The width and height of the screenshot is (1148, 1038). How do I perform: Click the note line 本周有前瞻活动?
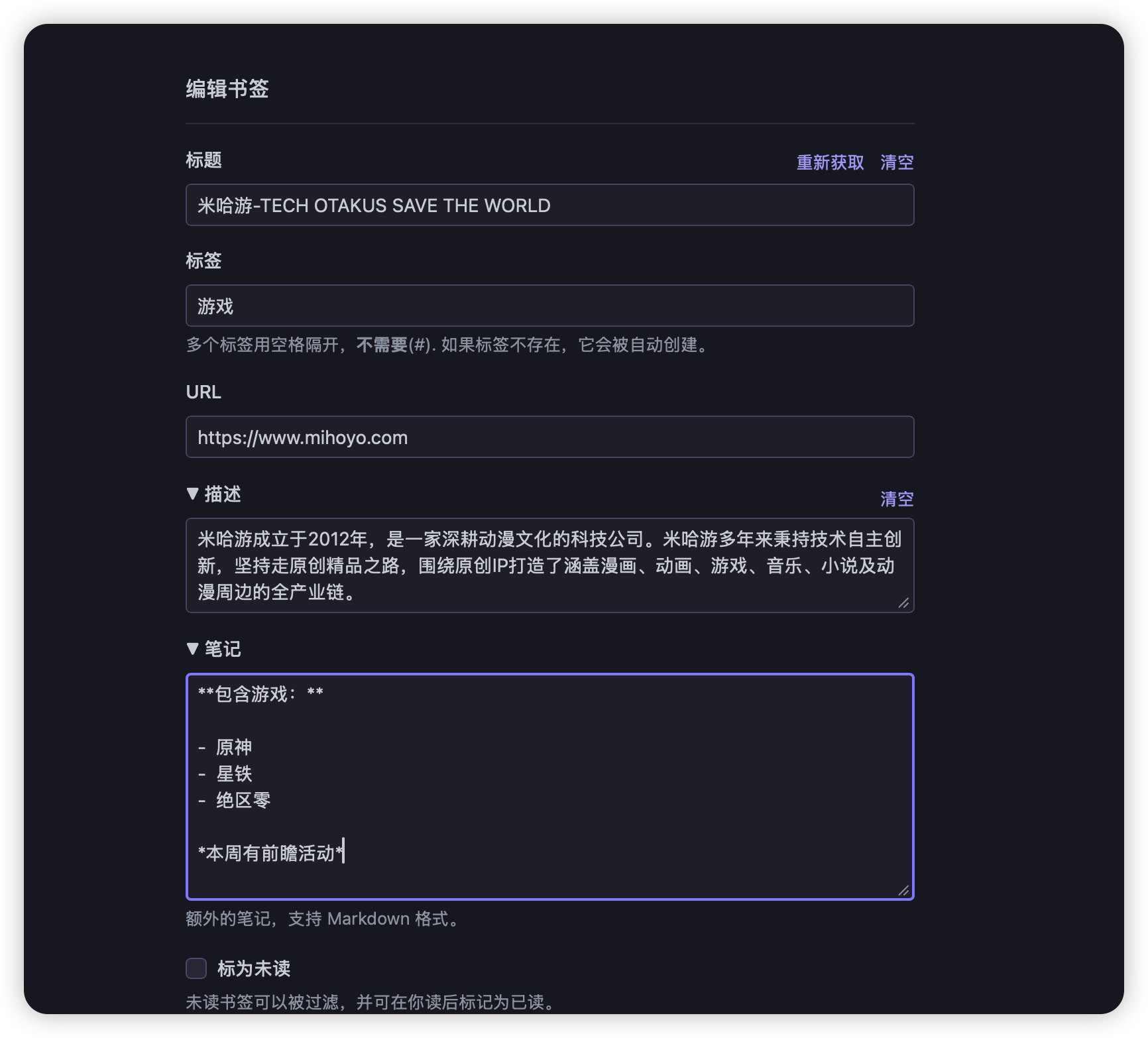click(x=270, y=853)
